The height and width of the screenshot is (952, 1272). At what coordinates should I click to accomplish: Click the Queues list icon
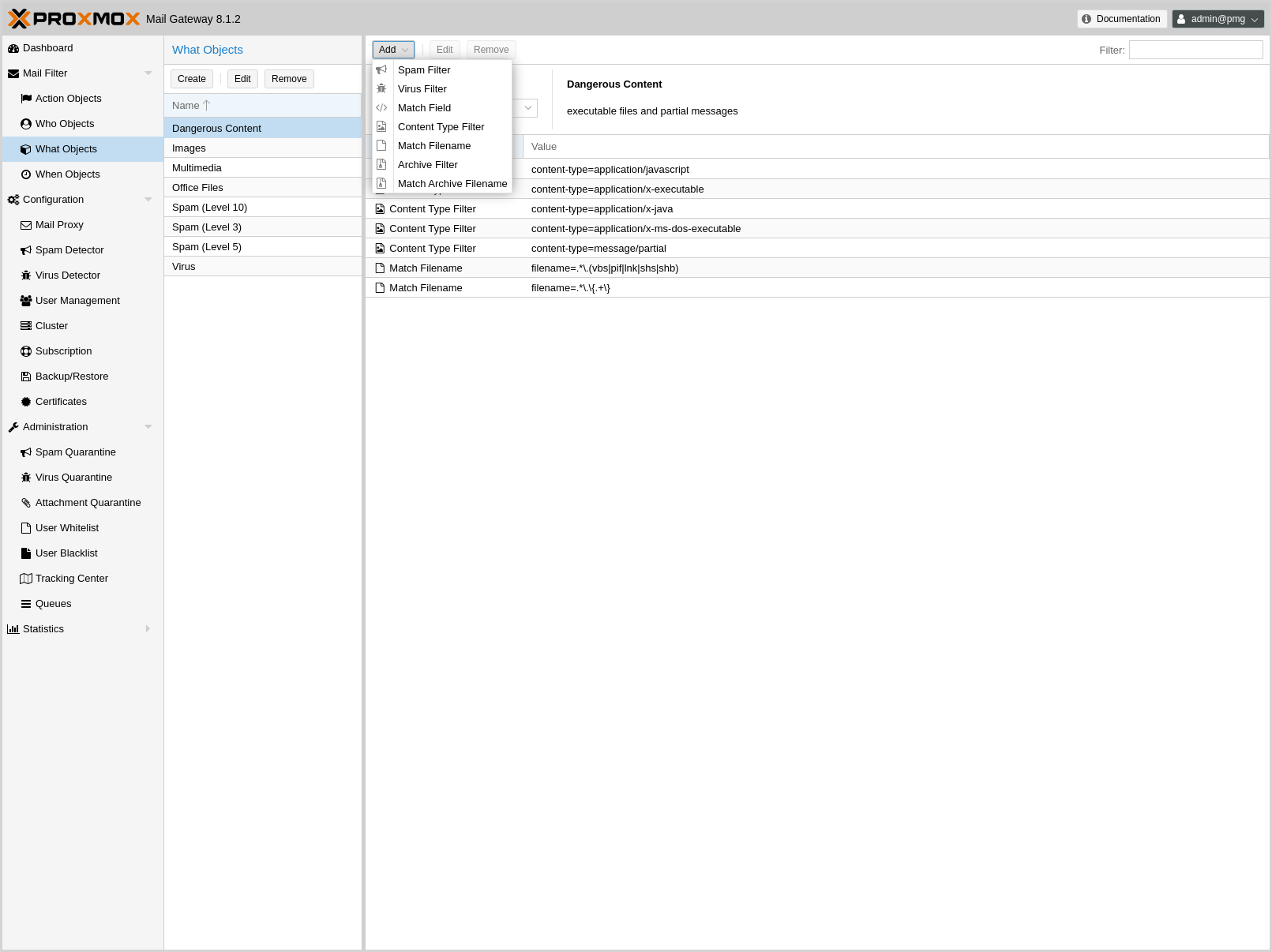click(26, 604)
